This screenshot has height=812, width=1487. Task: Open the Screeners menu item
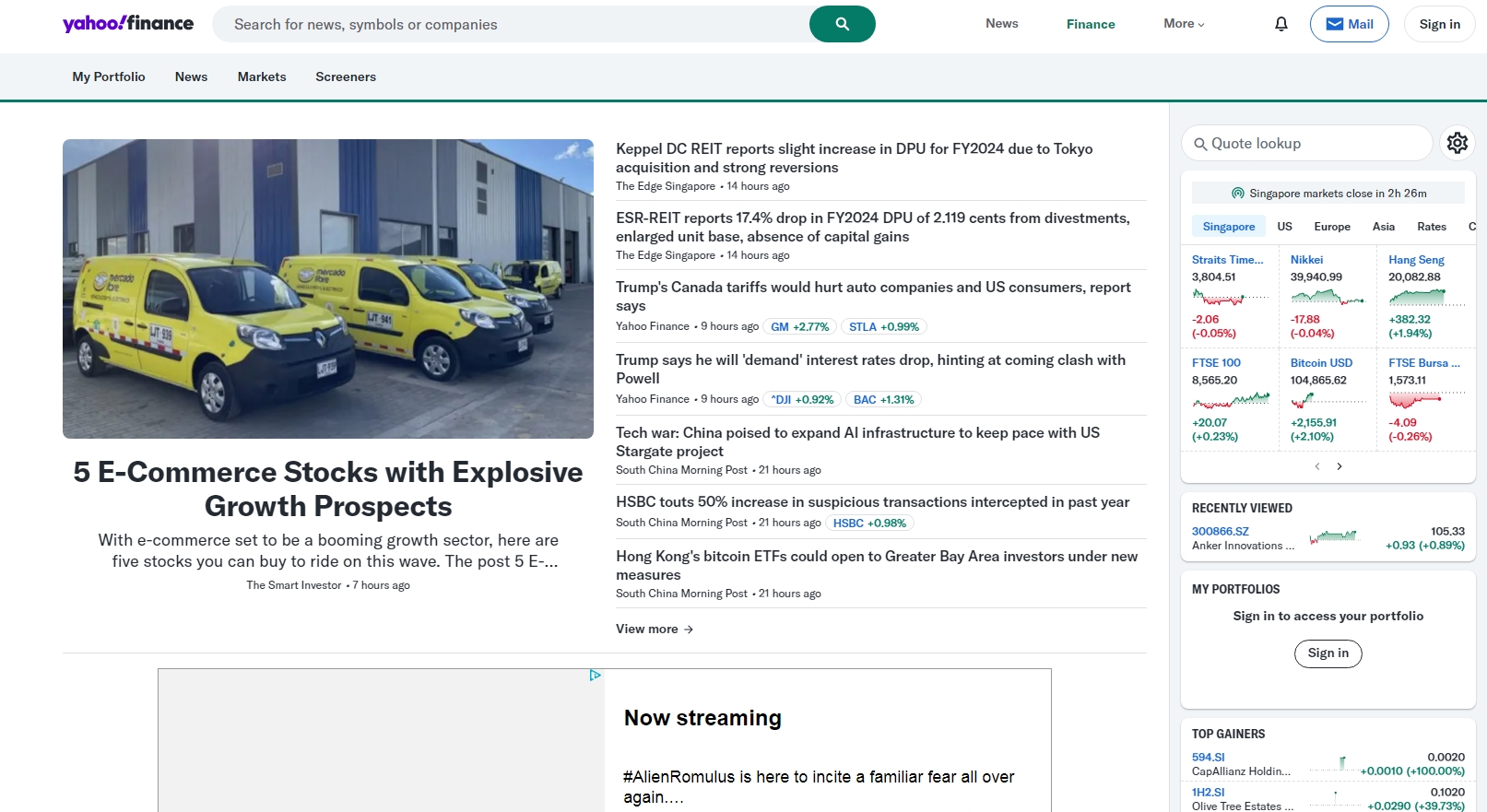(x=346, y=76)
